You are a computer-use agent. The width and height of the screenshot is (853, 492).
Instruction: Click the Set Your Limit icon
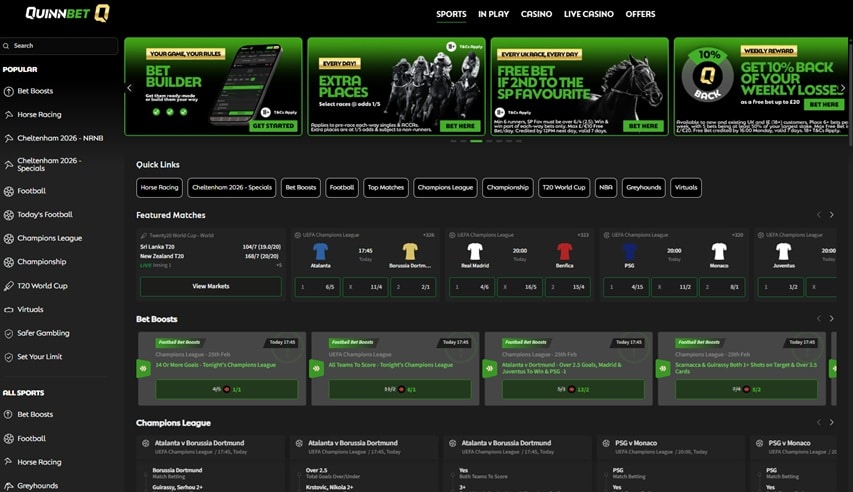tap(9, 357)
